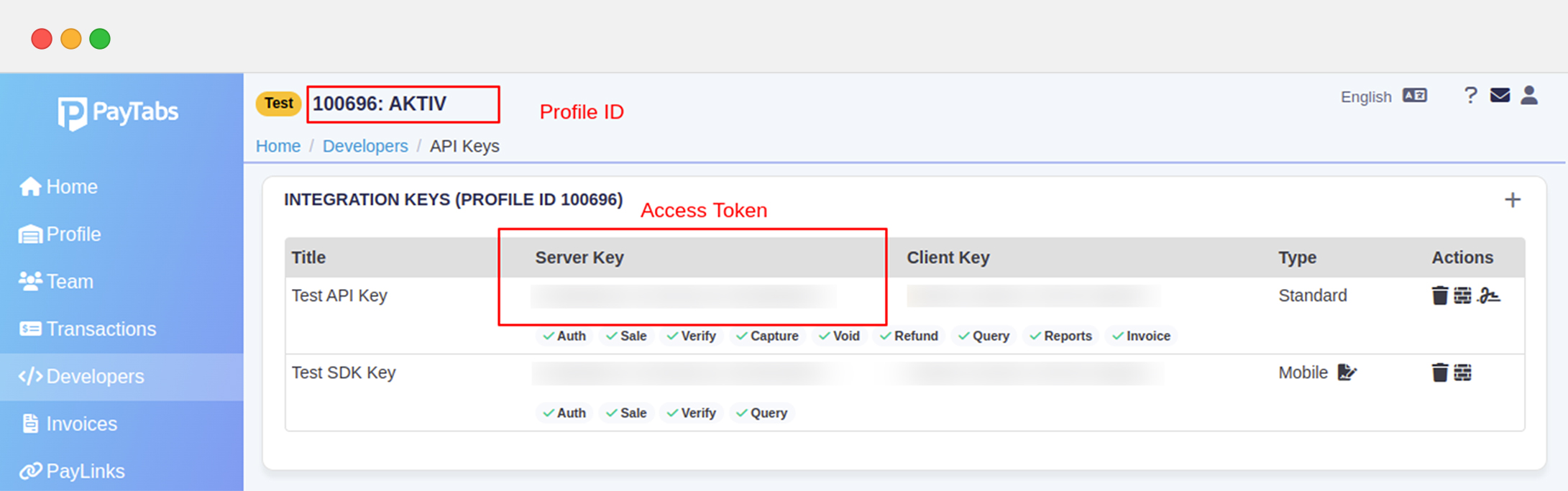This screenshot has height=491, width=1568.
Task: Click the Verify permission of Test SDK Key
Action: 691,413
